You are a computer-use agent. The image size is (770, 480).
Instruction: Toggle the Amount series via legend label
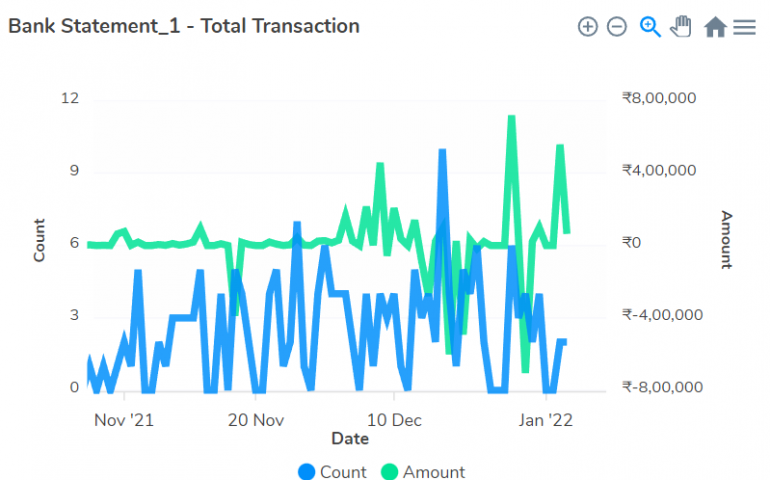(x=434, y=471)
